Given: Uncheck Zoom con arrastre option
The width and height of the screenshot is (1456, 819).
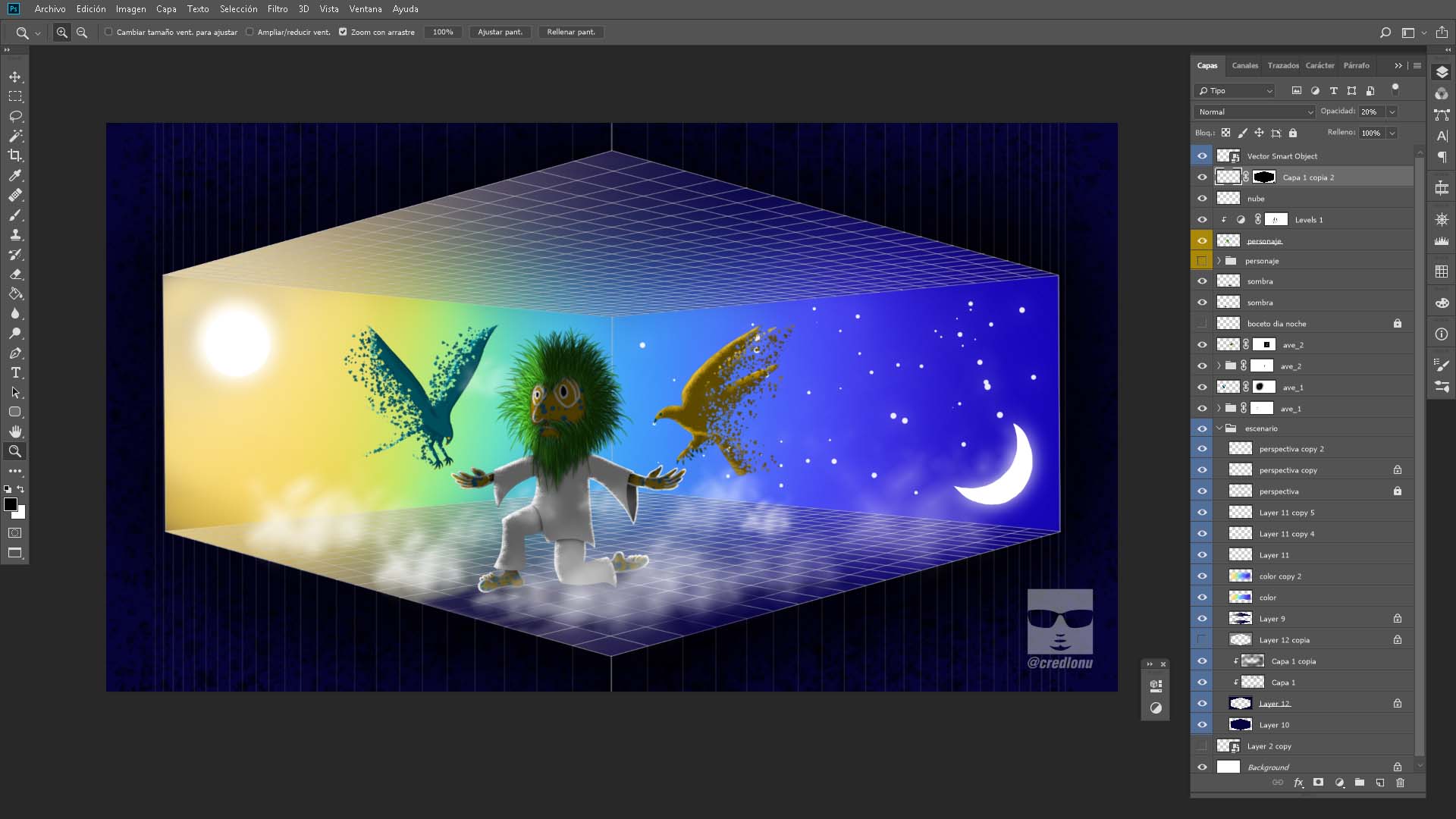Looking at the screenshot, I should pos(343,32).
